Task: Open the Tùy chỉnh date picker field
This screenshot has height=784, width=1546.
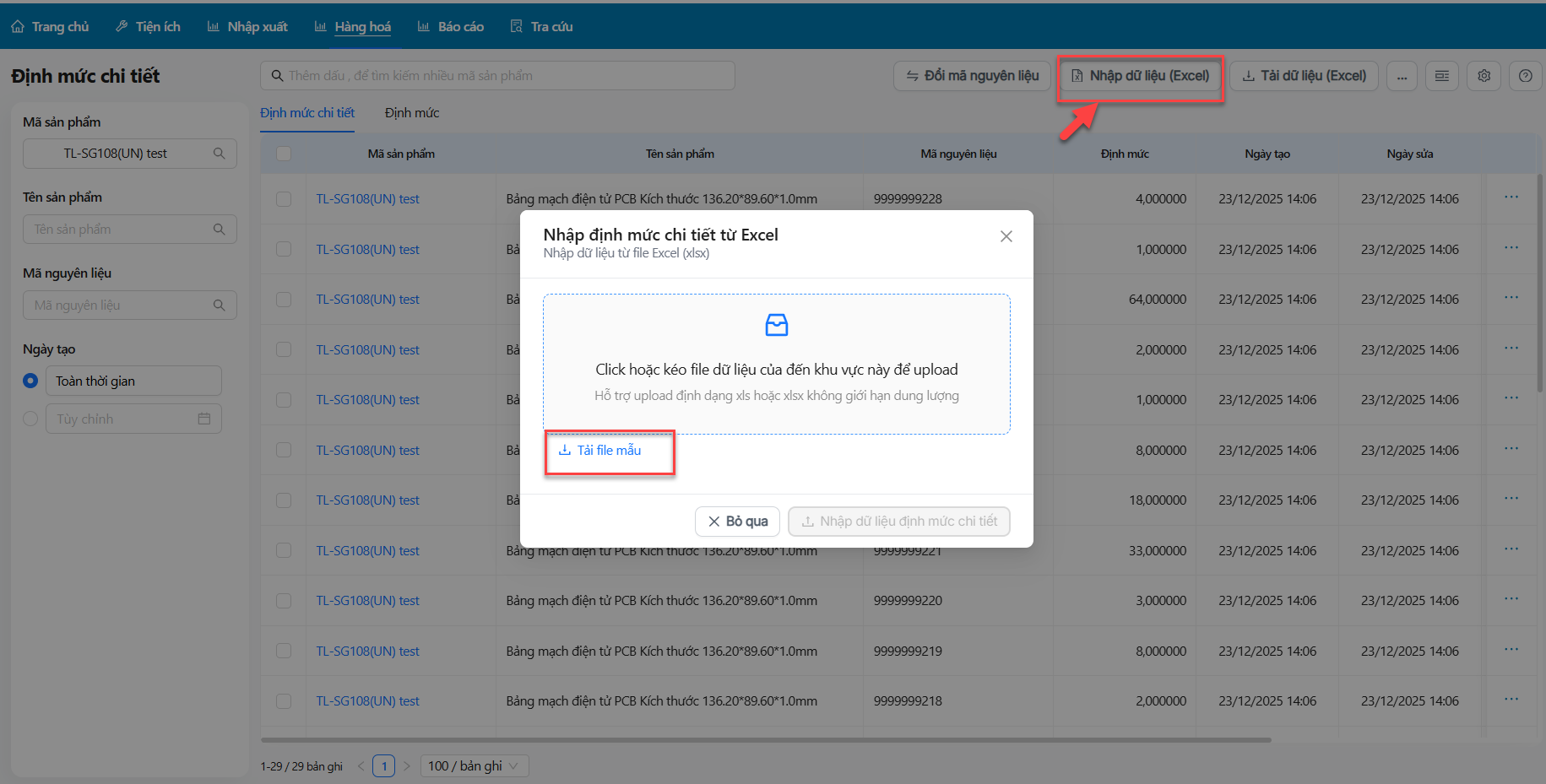Action: click(133, 419)
